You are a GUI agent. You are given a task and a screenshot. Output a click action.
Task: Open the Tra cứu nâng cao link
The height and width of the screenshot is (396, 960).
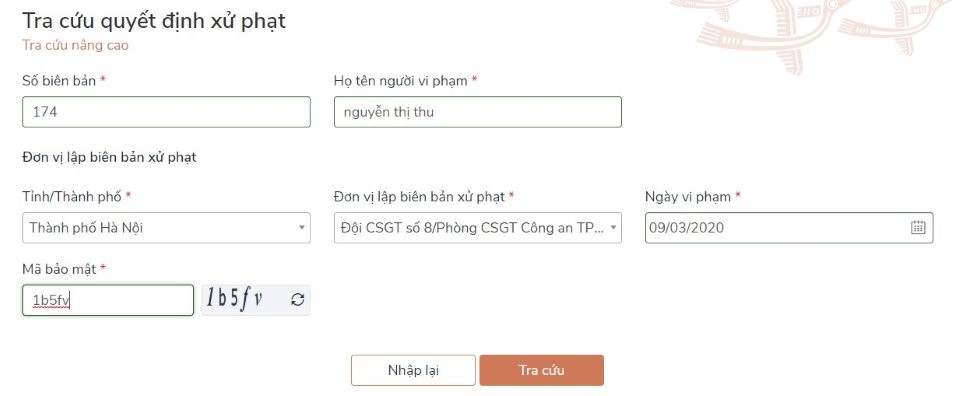click(75, 45)
